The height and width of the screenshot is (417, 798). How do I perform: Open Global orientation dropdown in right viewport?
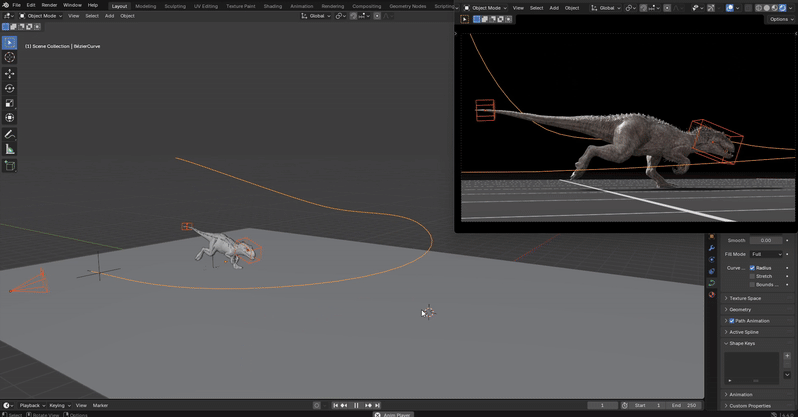(606, 8)
